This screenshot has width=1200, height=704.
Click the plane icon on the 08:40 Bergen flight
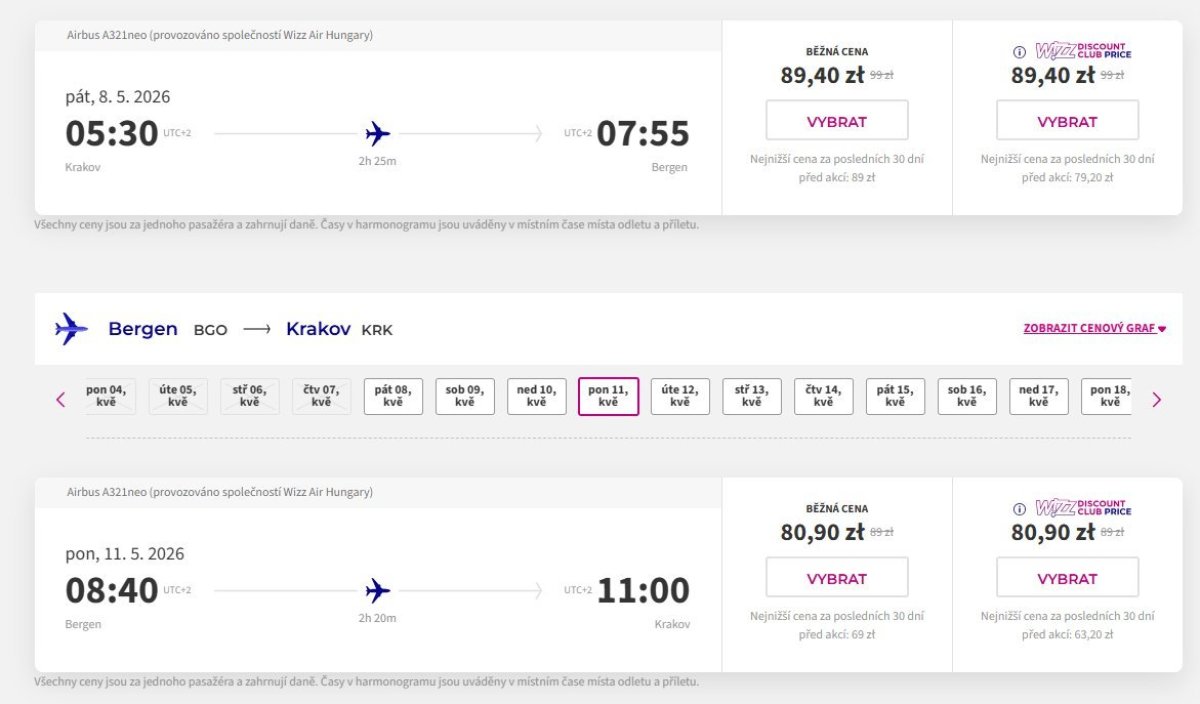coord(378,590)
